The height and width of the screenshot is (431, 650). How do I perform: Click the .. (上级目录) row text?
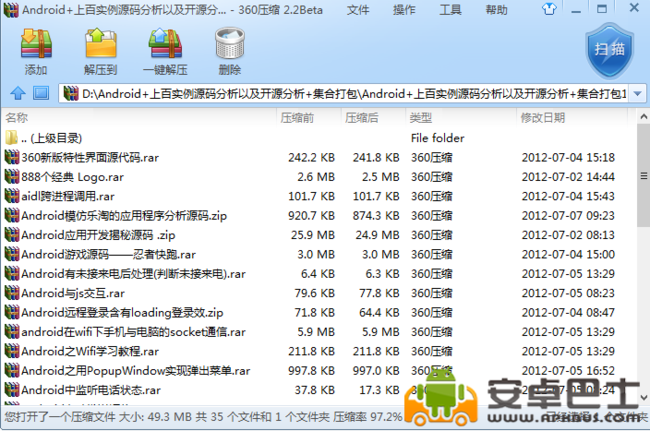51,138
